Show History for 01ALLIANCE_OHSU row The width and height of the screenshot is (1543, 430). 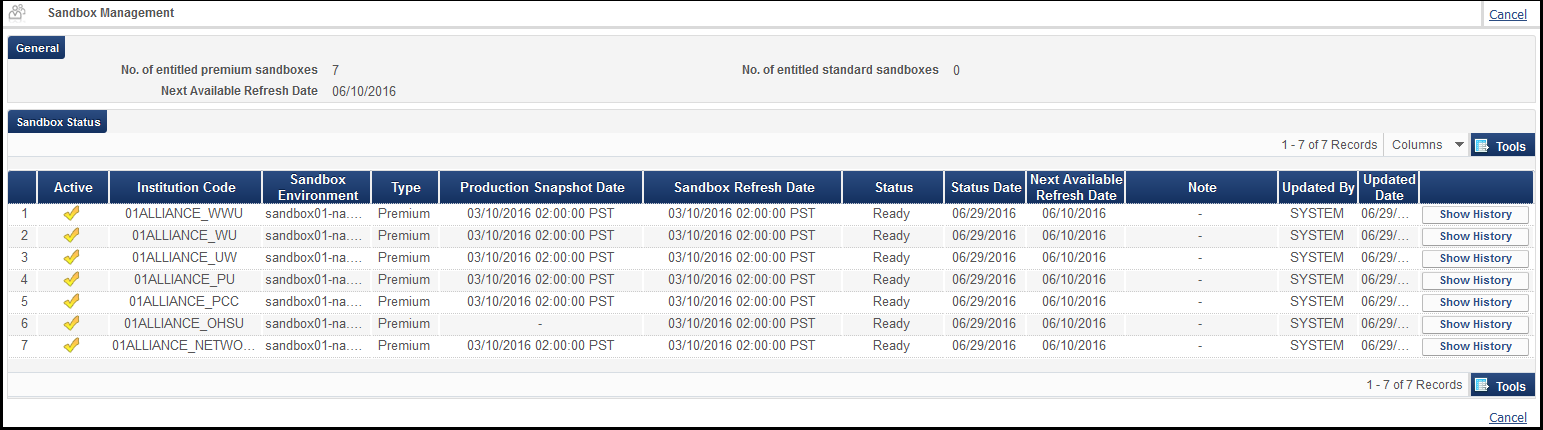[1475, 324]
